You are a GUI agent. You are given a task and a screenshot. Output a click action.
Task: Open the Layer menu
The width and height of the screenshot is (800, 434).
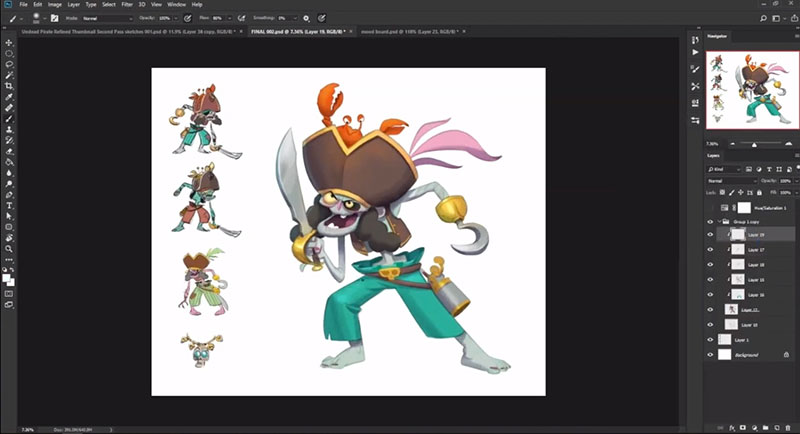click(73, 5)
